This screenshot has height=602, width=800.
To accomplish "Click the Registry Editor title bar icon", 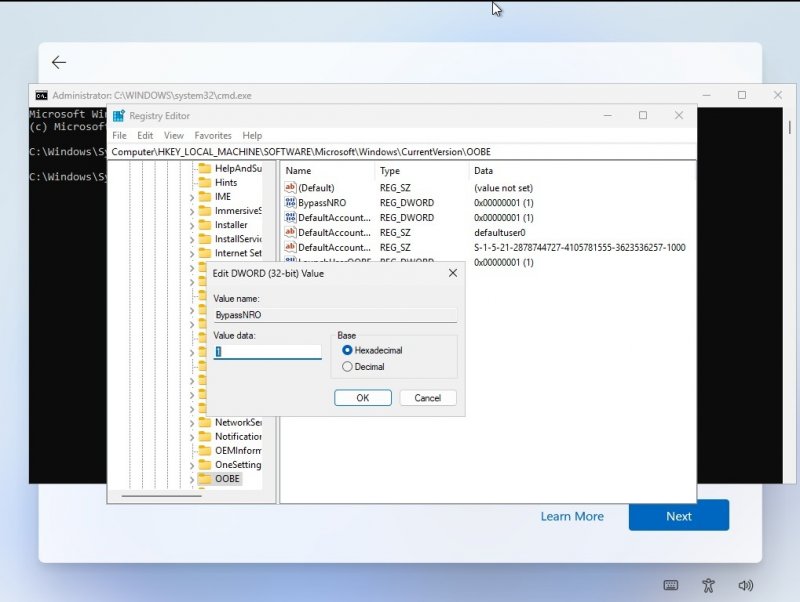I will tap(119, 115).
